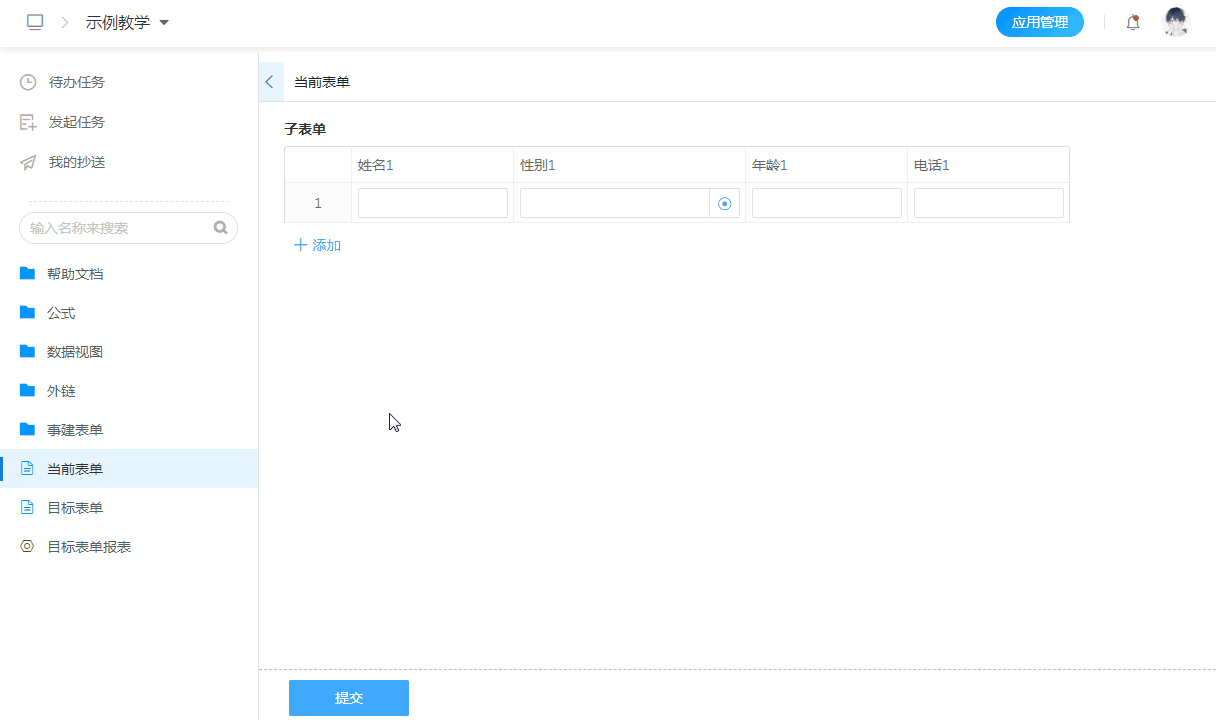The width and height of the screenshot is (1216, 720).
Task: Click the monitor icon in top-left header
Action: point(35,22)
